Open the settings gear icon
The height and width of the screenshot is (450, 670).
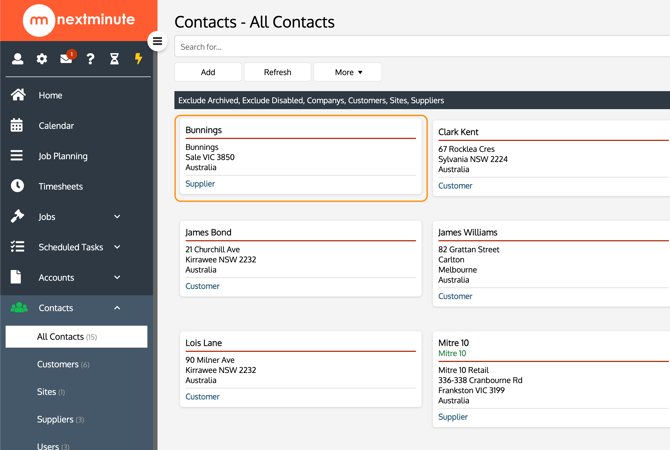(x=42, y=59)
